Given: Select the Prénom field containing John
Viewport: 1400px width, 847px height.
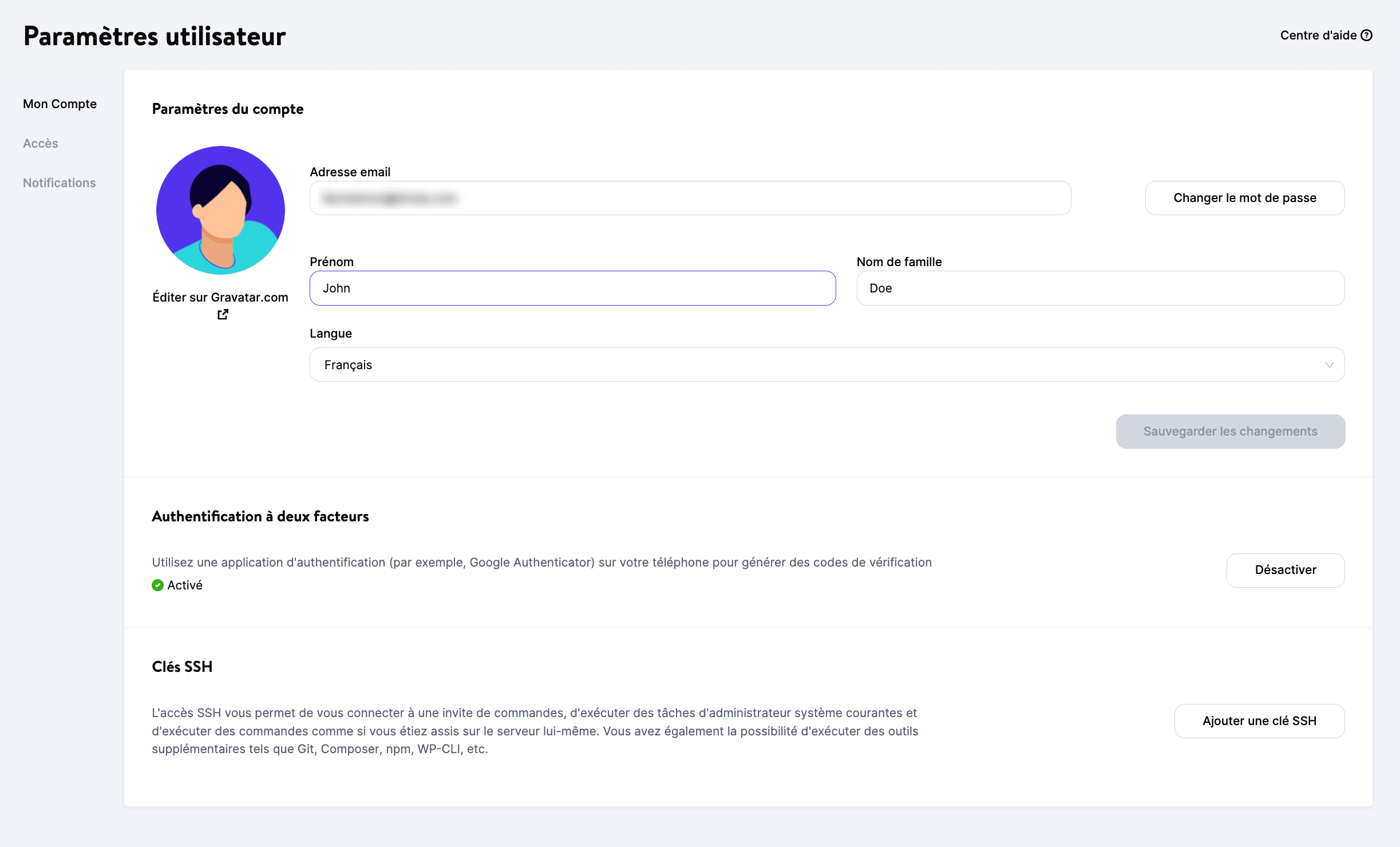Looking at the screenshot, I should (x=572, y=288).
